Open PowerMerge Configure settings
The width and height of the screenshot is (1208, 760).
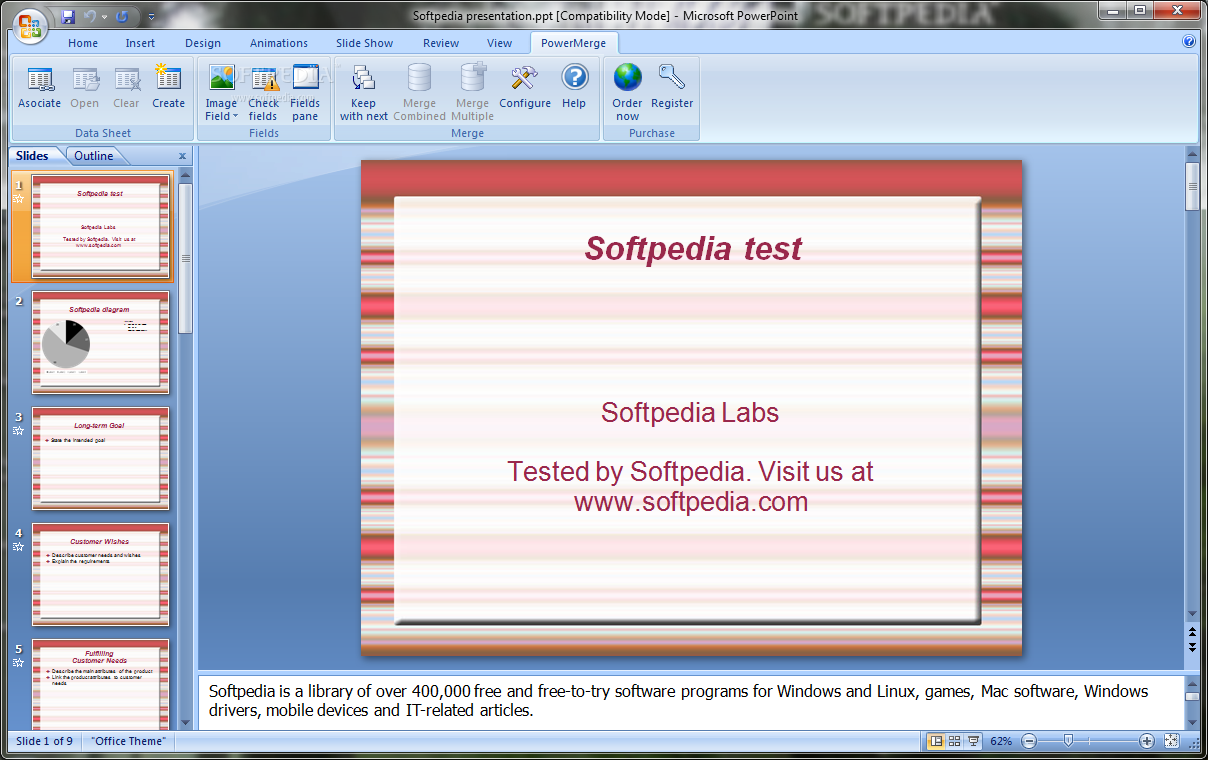(x=525, y=88)
